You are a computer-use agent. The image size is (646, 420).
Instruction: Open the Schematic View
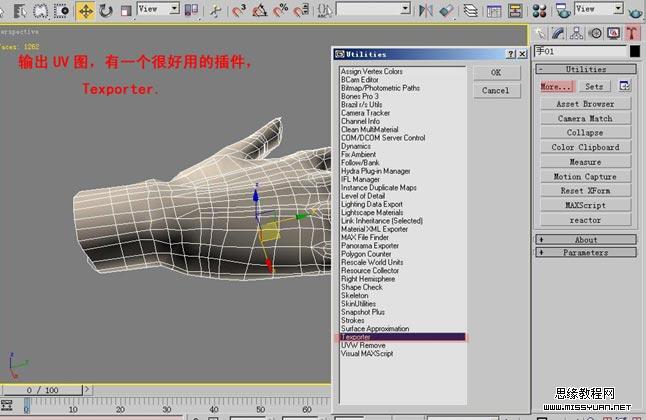pos(515,10)
